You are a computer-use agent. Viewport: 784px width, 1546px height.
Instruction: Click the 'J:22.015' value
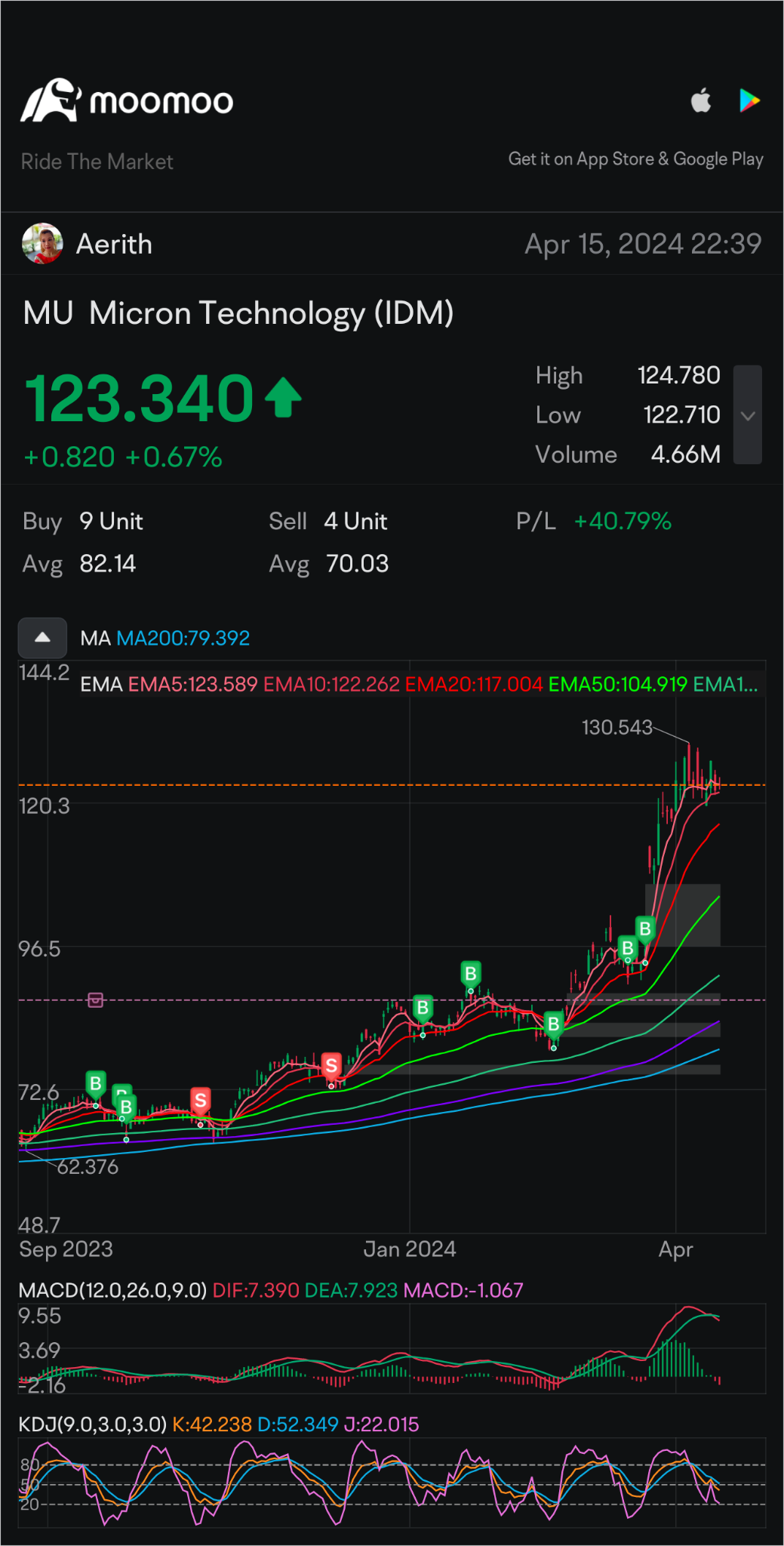point(381,1424)
